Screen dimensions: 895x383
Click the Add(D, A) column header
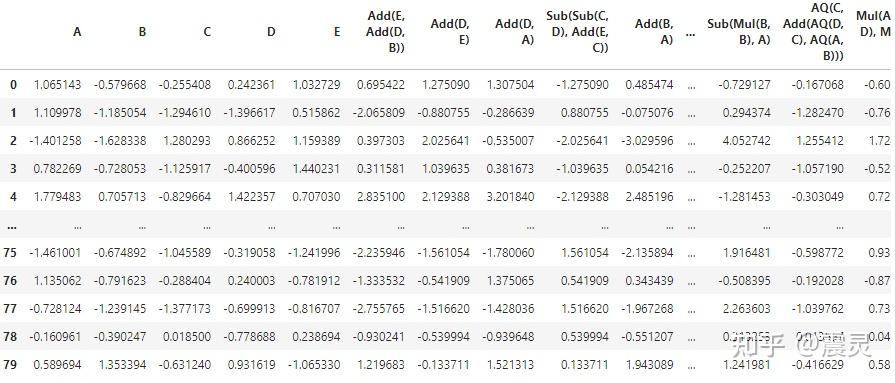(515, 32)
